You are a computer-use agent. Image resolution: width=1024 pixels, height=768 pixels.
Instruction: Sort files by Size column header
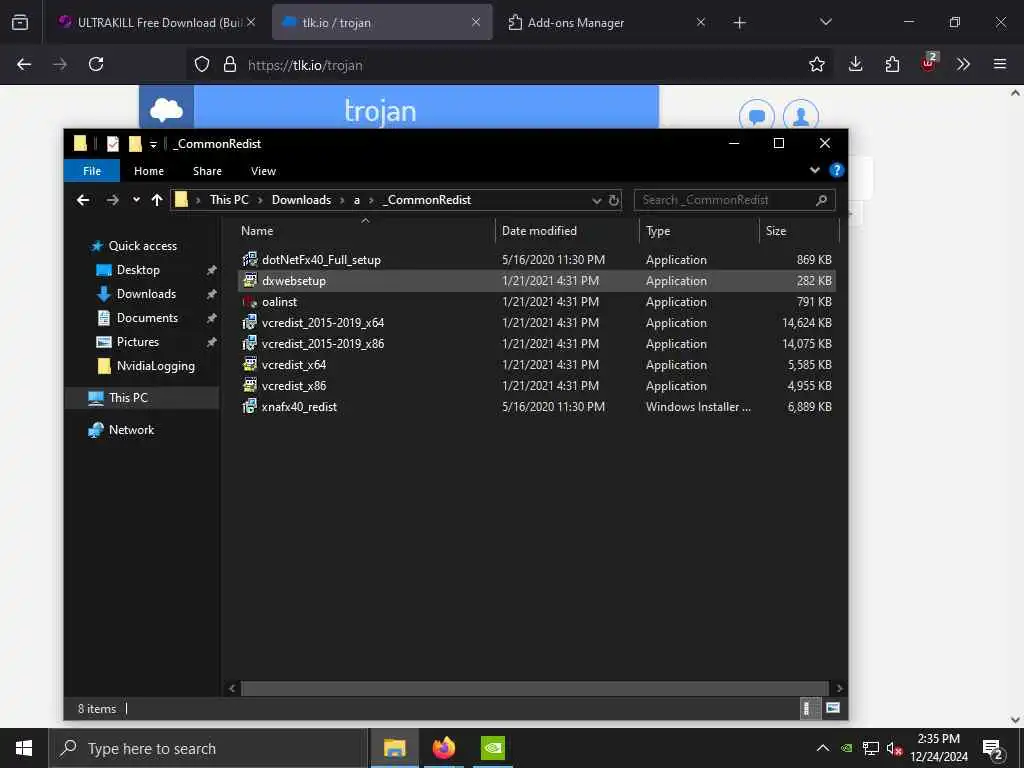[799, 231]
